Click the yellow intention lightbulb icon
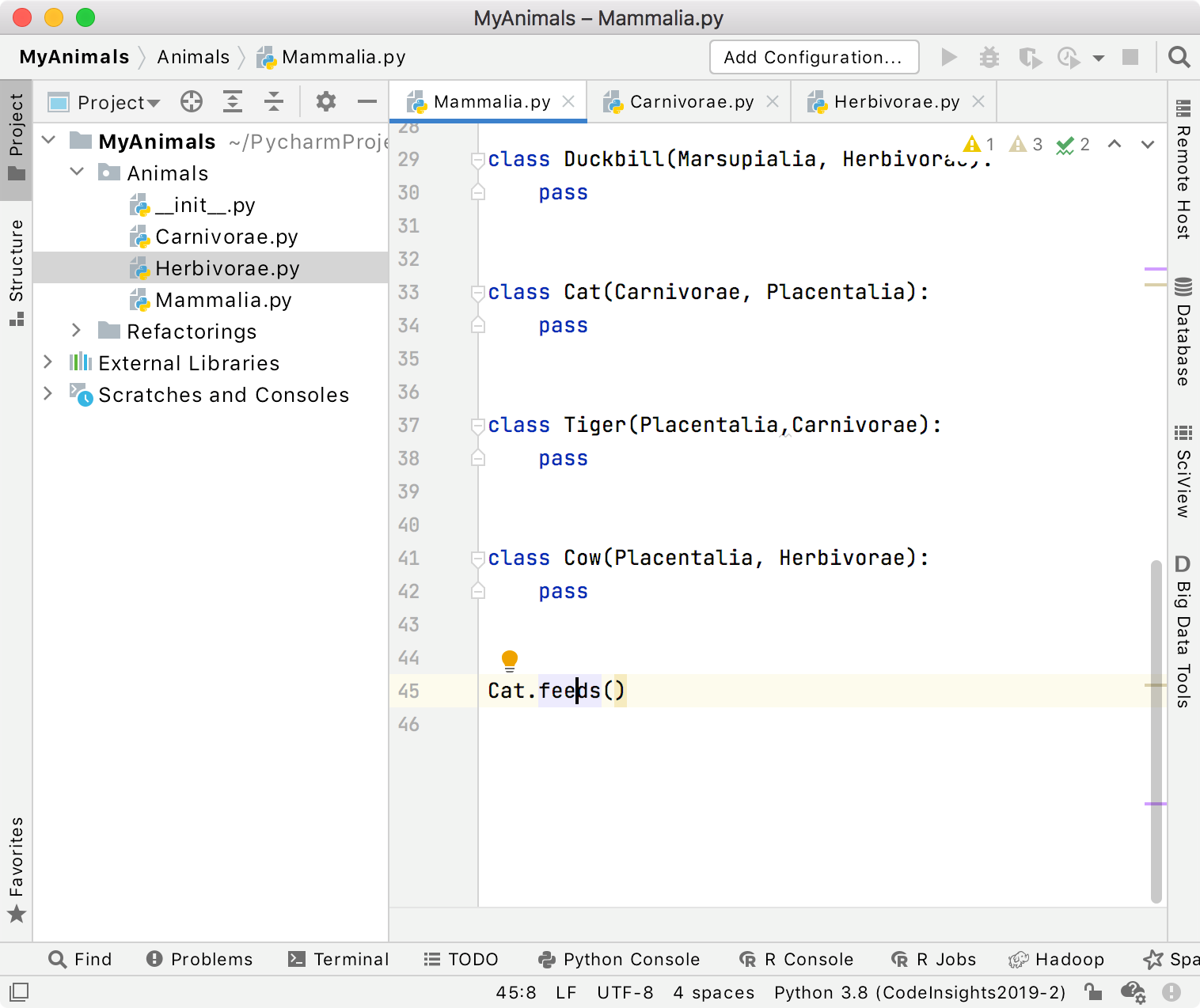Screen dimensions: 1200x1008 (x=510, y=659)
